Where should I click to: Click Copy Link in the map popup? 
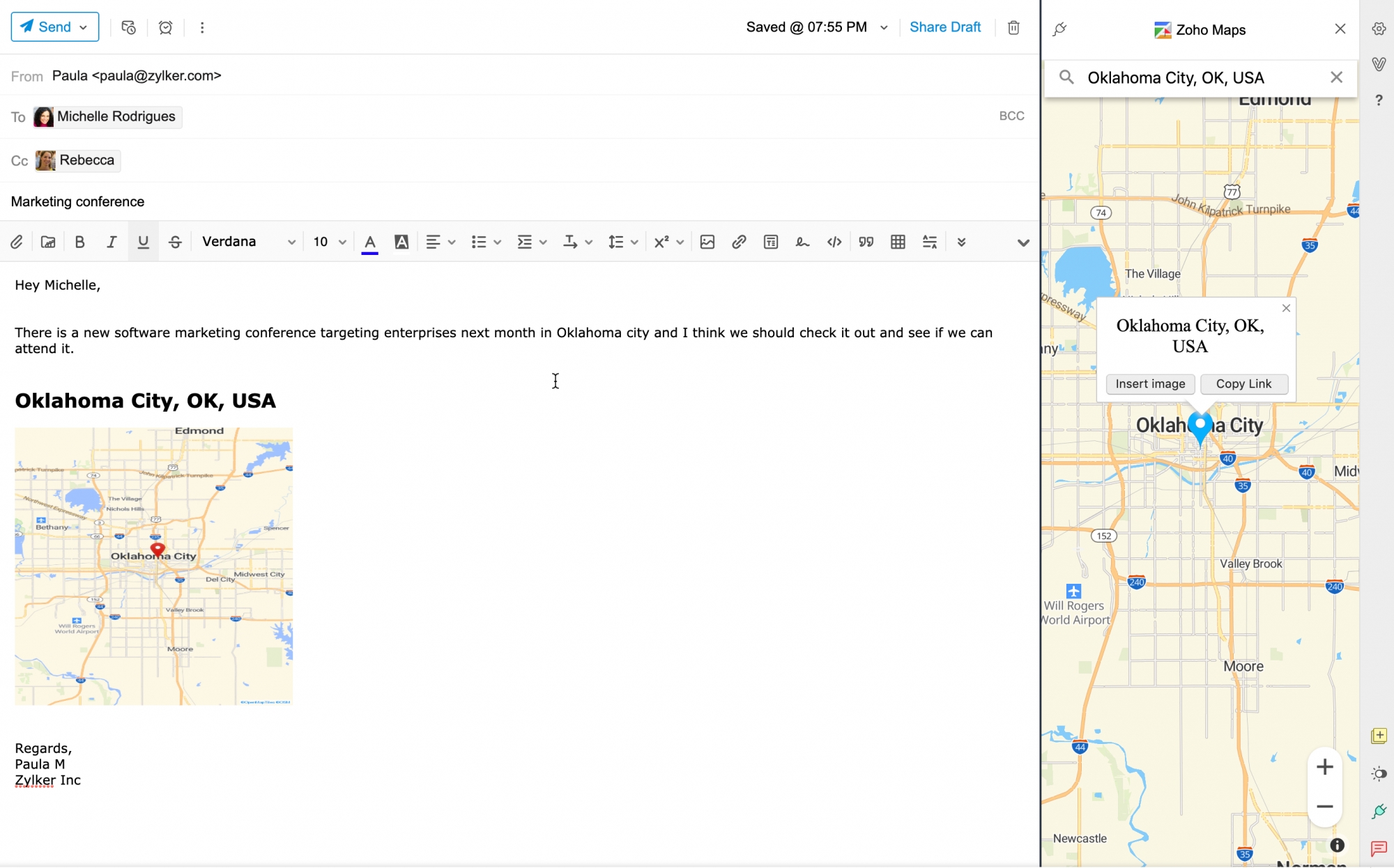pyautogui.click(x=1244, y=384)
